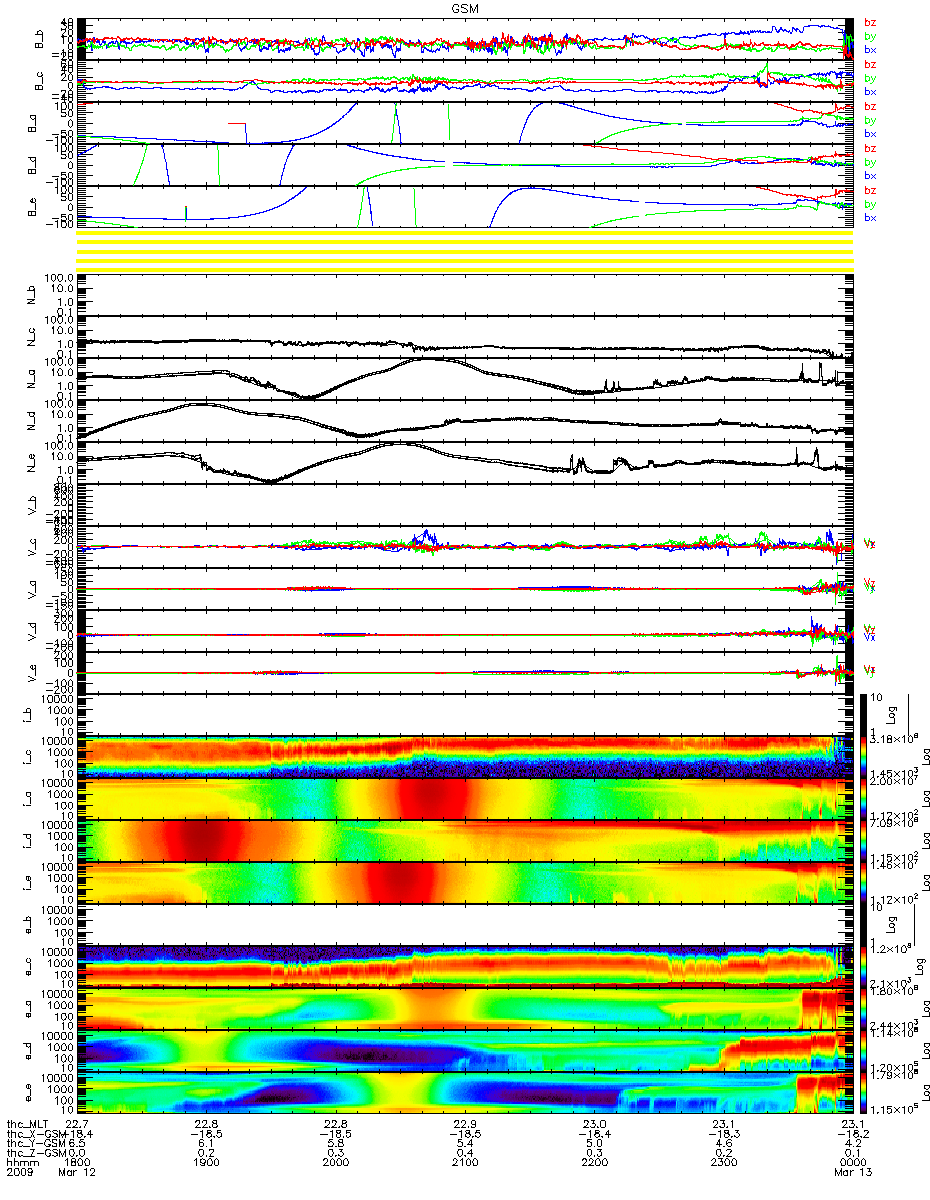Click the 2200 time tick label

(x=595, y=1162)
